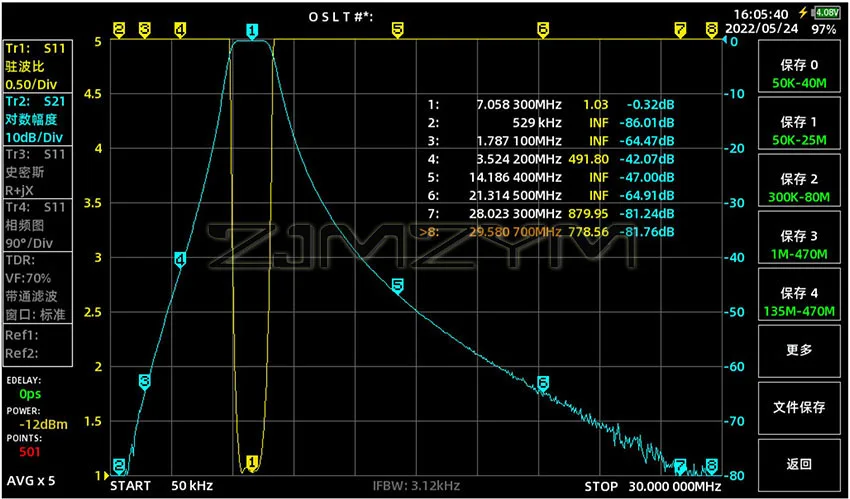Select yellow marker 4 at top
Viewport: 850px width, 499px height.
(181, 30)
